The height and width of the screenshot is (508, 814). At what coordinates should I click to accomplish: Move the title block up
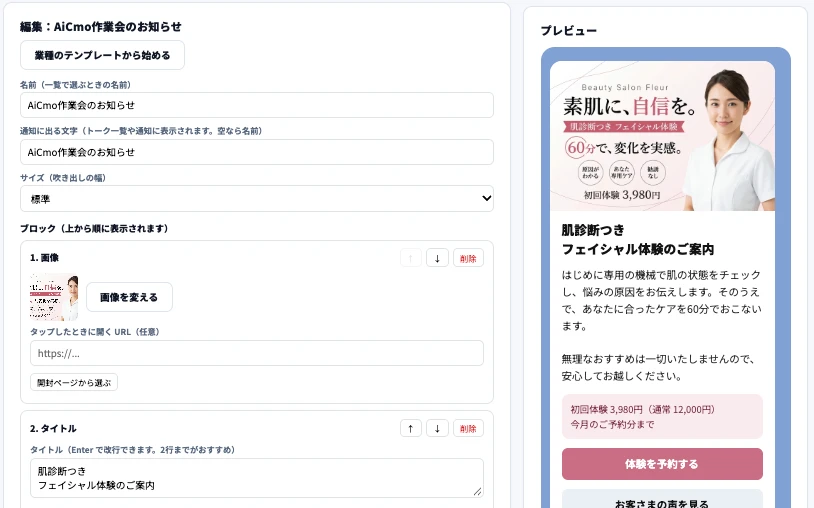(x=411, y=428)
